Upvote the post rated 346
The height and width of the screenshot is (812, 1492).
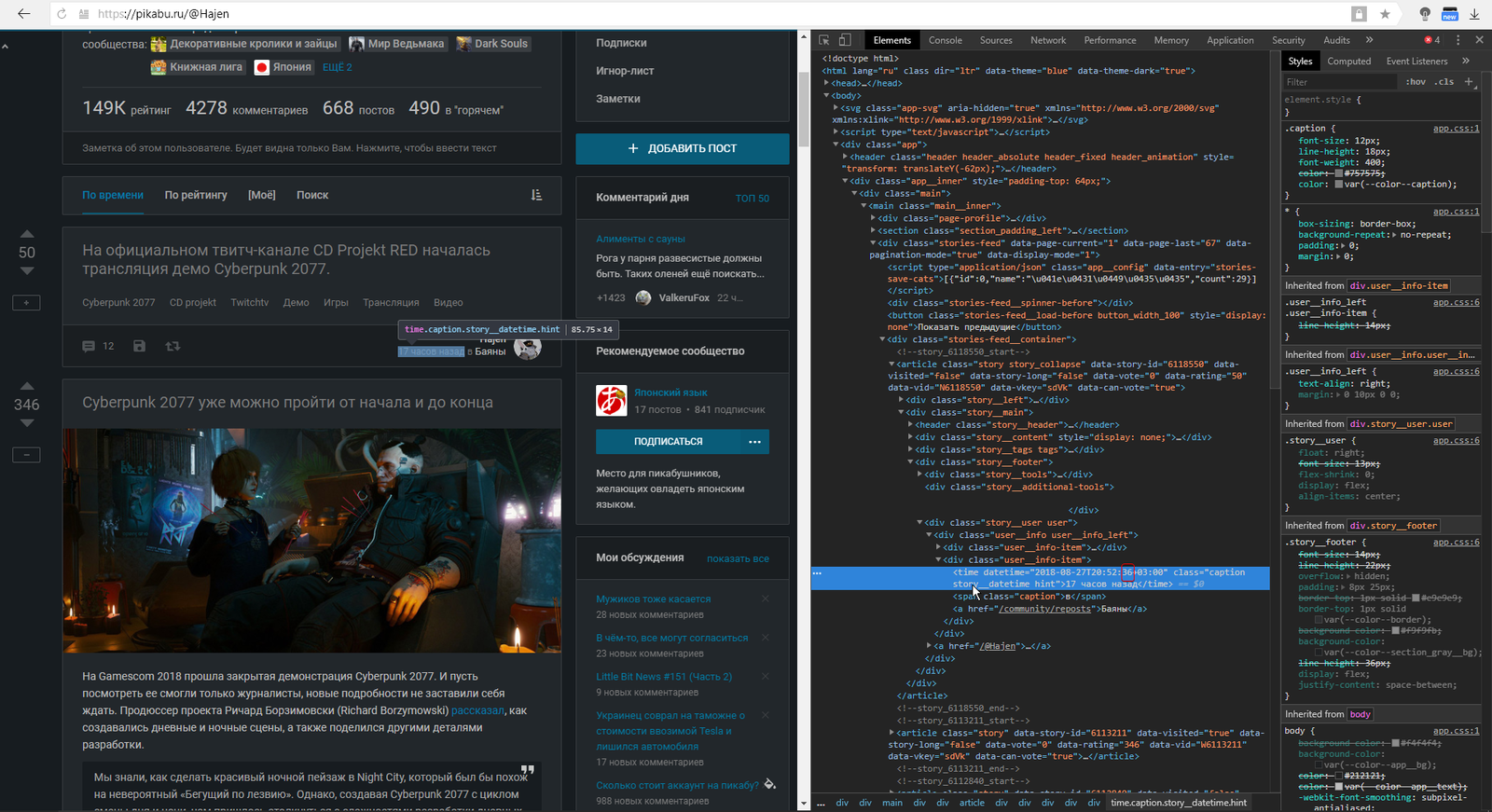point(27,386)
